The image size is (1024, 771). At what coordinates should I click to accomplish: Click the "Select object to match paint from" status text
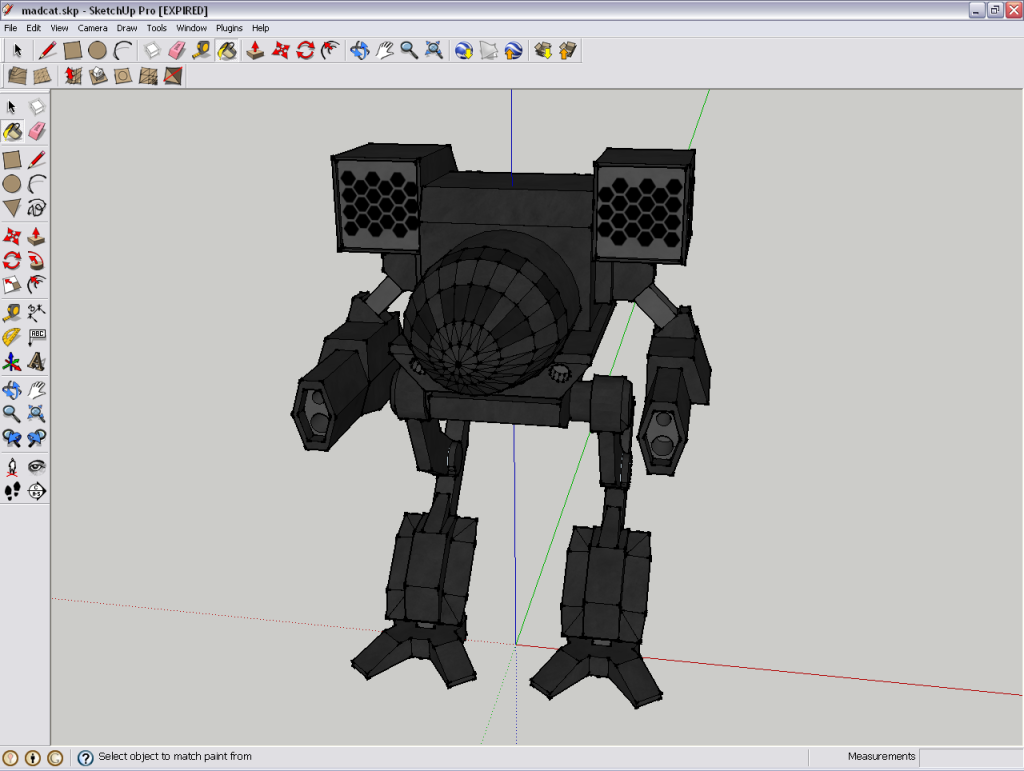(x=175, y=757)
